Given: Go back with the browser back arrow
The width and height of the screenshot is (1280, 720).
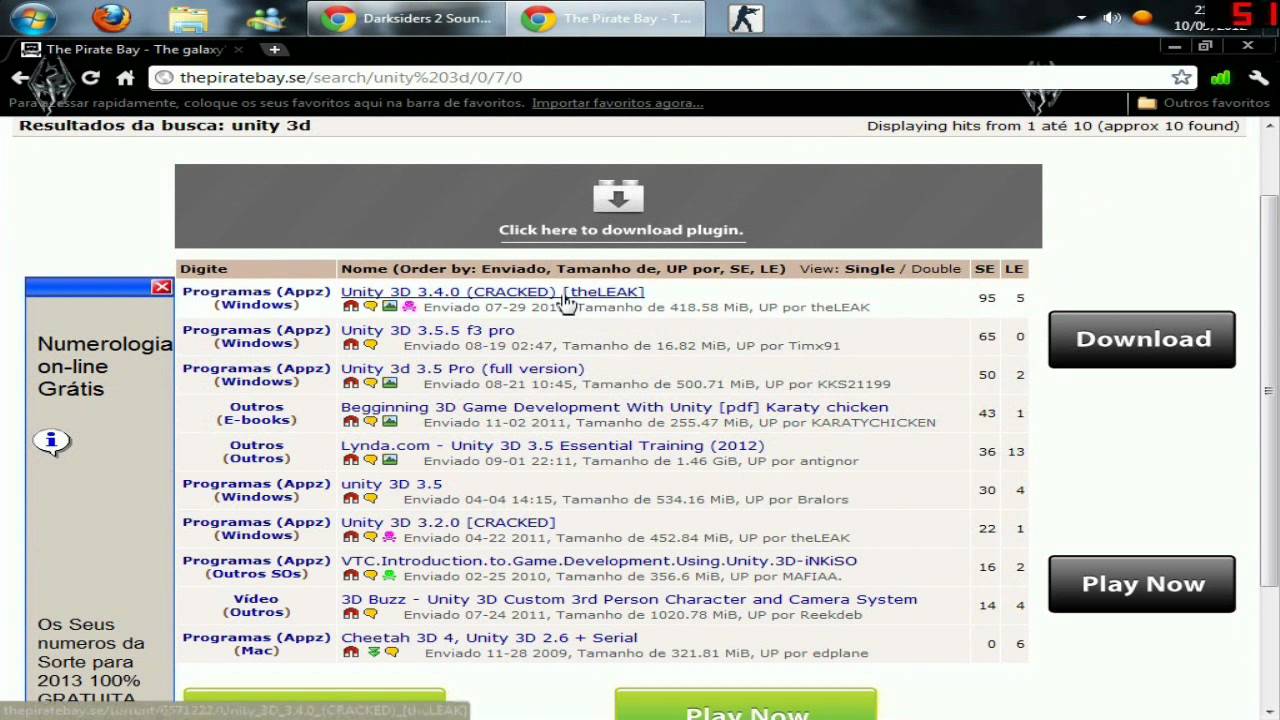Looking at the screenshot, I should coord(20,77).
